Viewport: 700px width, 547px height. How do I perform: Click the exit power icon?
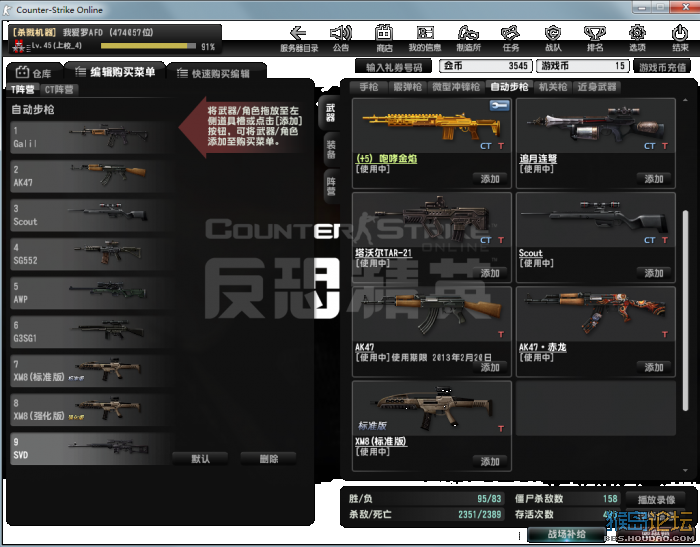(x=680, y=33)
